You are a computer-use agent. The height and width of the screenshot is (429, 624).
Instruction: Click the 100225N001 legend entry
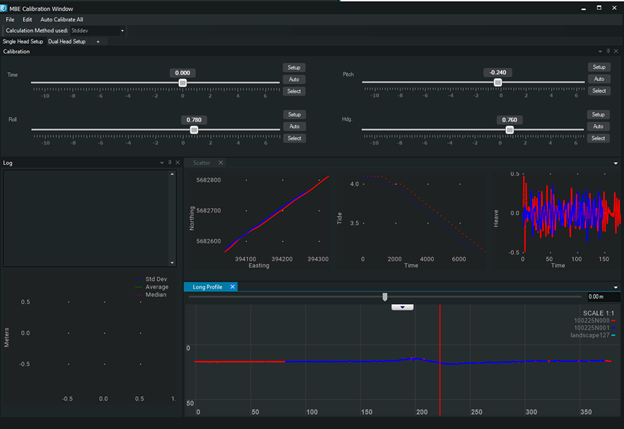point(594,328)
